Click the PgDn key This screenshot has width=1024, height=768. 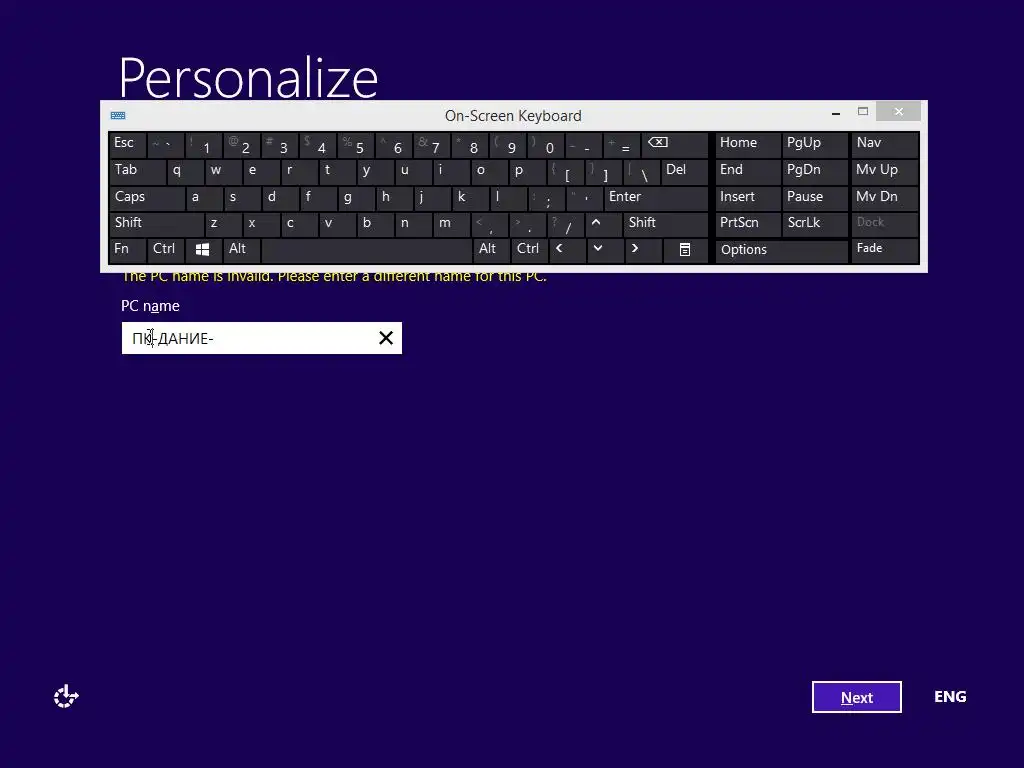[x=814, y=172]
